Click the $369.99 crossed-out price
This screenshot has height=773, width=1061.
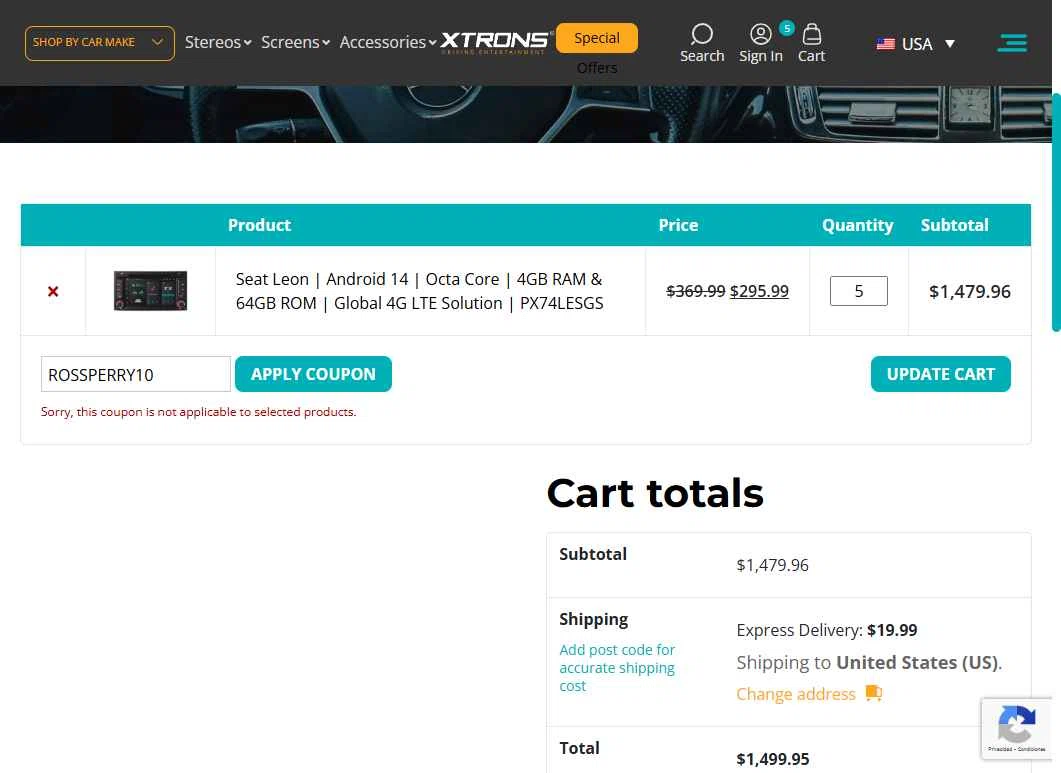click(696, 291)
